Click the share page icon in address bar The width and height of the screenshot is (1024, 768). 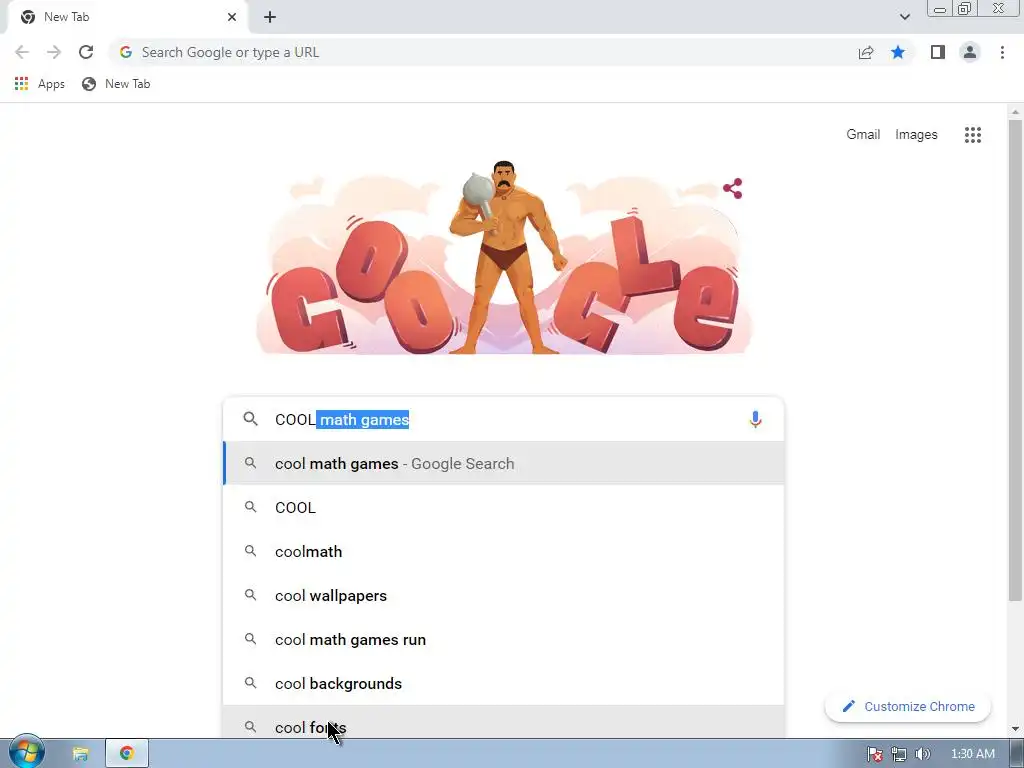(866, 52)
